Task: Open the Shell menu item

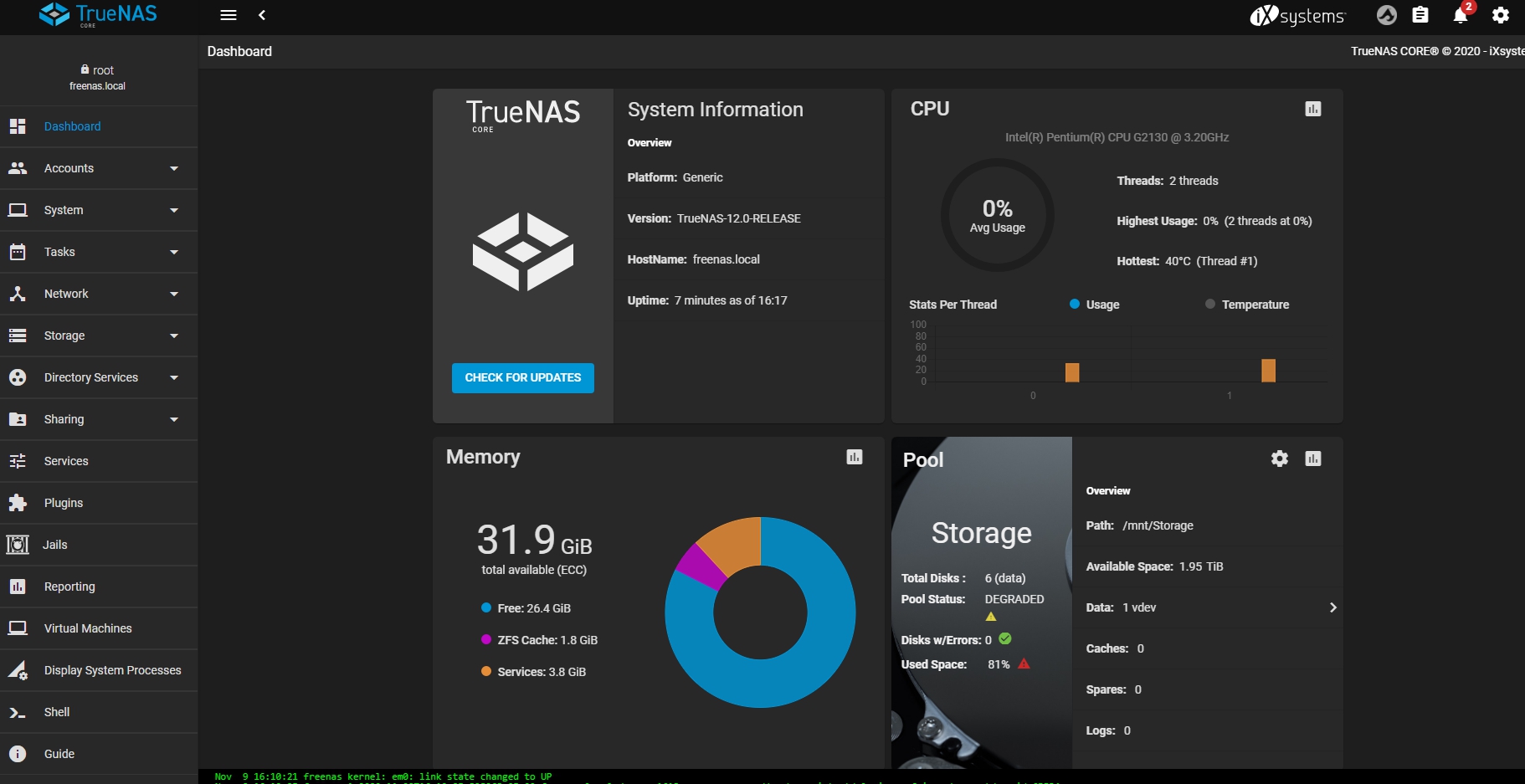Action: click(99, 712)
